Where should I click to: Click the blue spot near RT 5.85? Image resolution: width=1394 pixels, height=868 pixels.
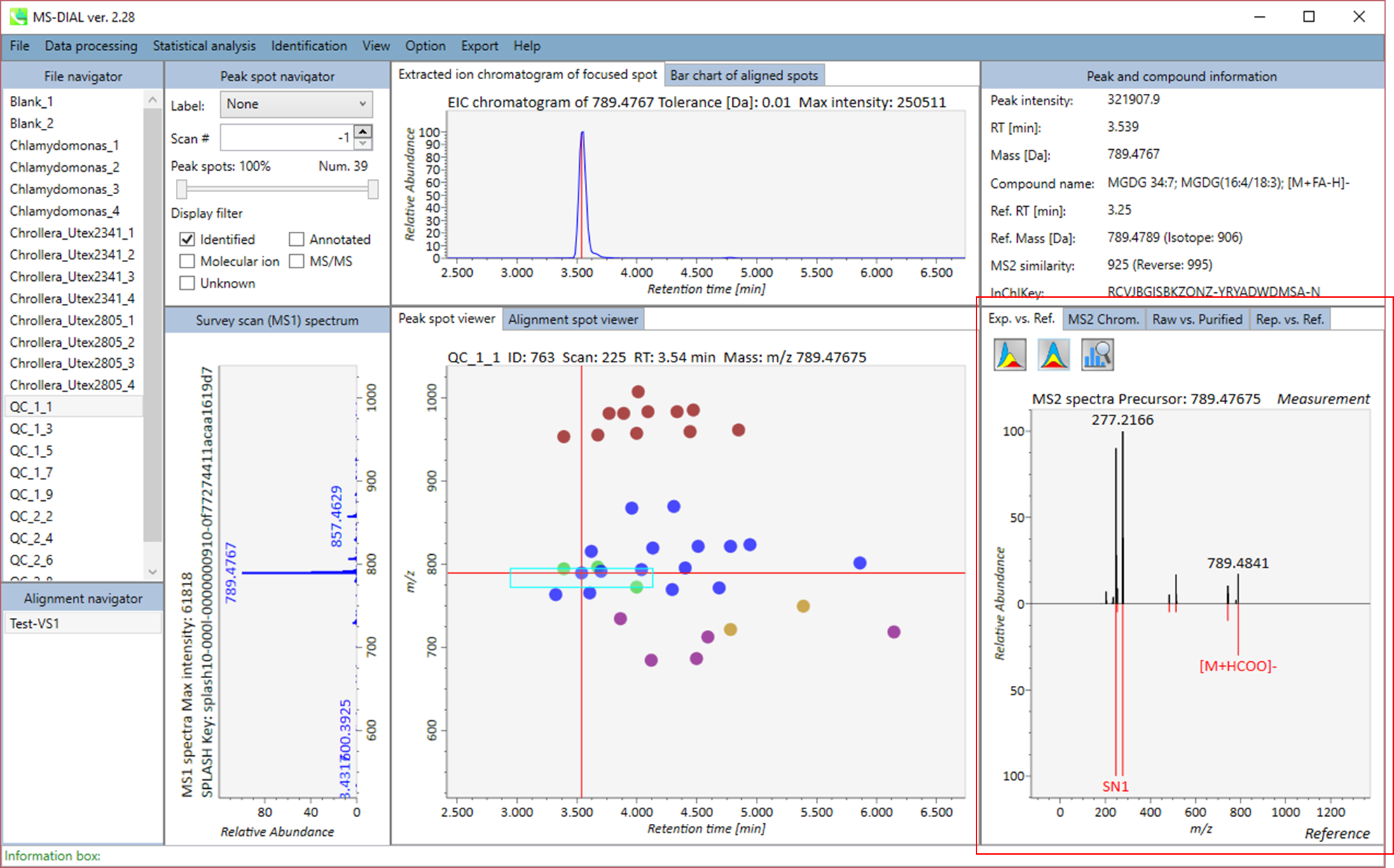(860, 563)
